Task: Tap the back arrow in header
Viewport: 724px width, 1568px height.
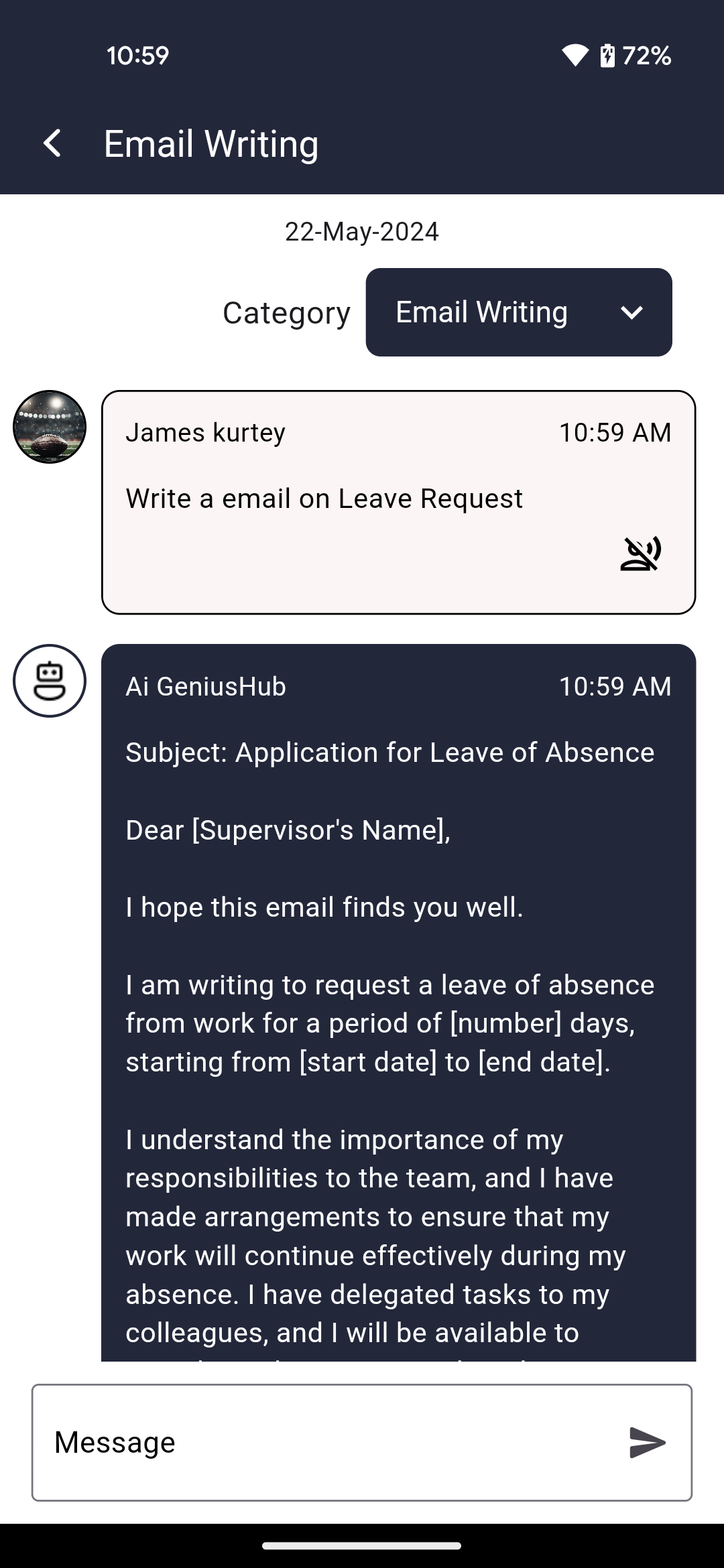Action: click(x=52, y=143)
